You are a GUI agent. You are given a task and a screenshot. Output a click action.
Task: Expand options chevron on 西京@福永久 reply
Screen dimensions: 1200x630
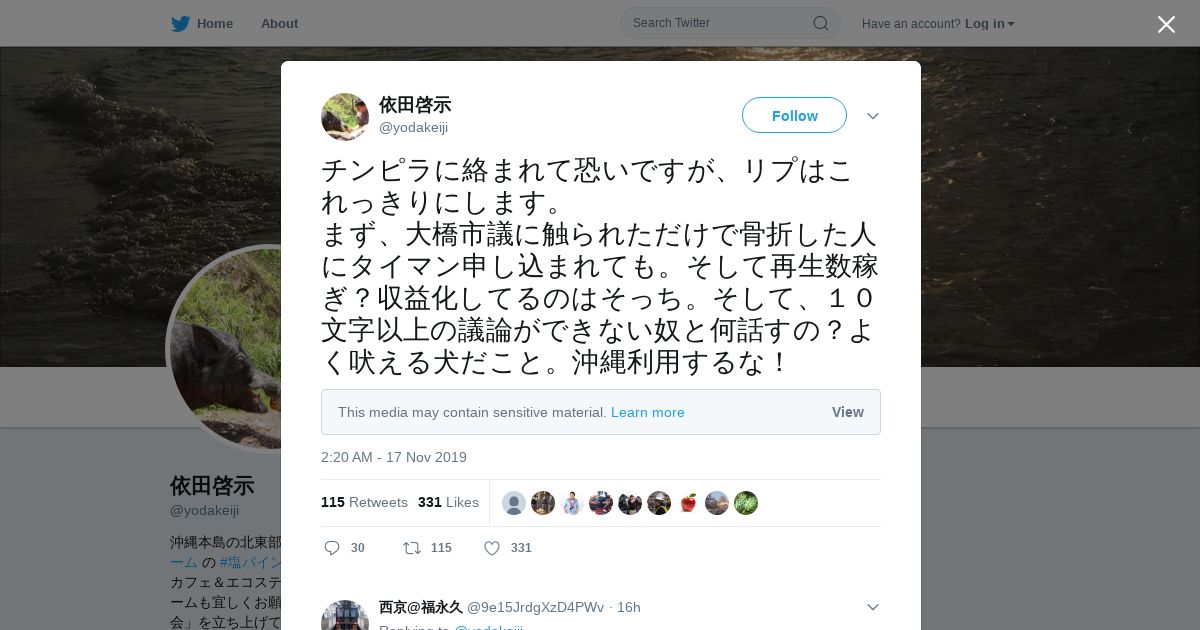tap(873, 607)
